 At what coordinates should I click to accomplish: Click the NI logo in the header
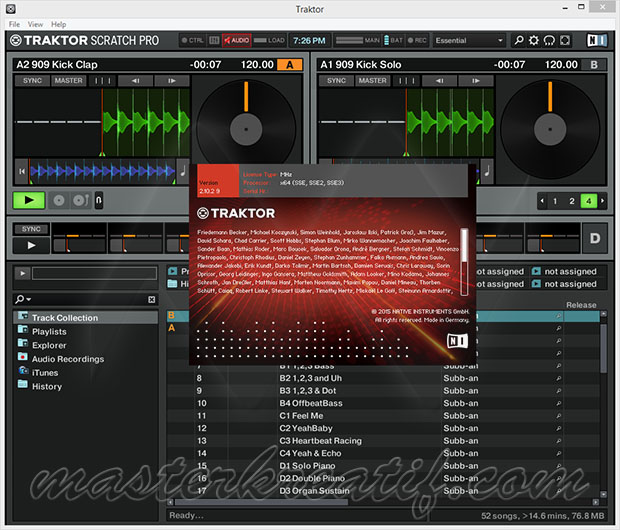(596, 40)
